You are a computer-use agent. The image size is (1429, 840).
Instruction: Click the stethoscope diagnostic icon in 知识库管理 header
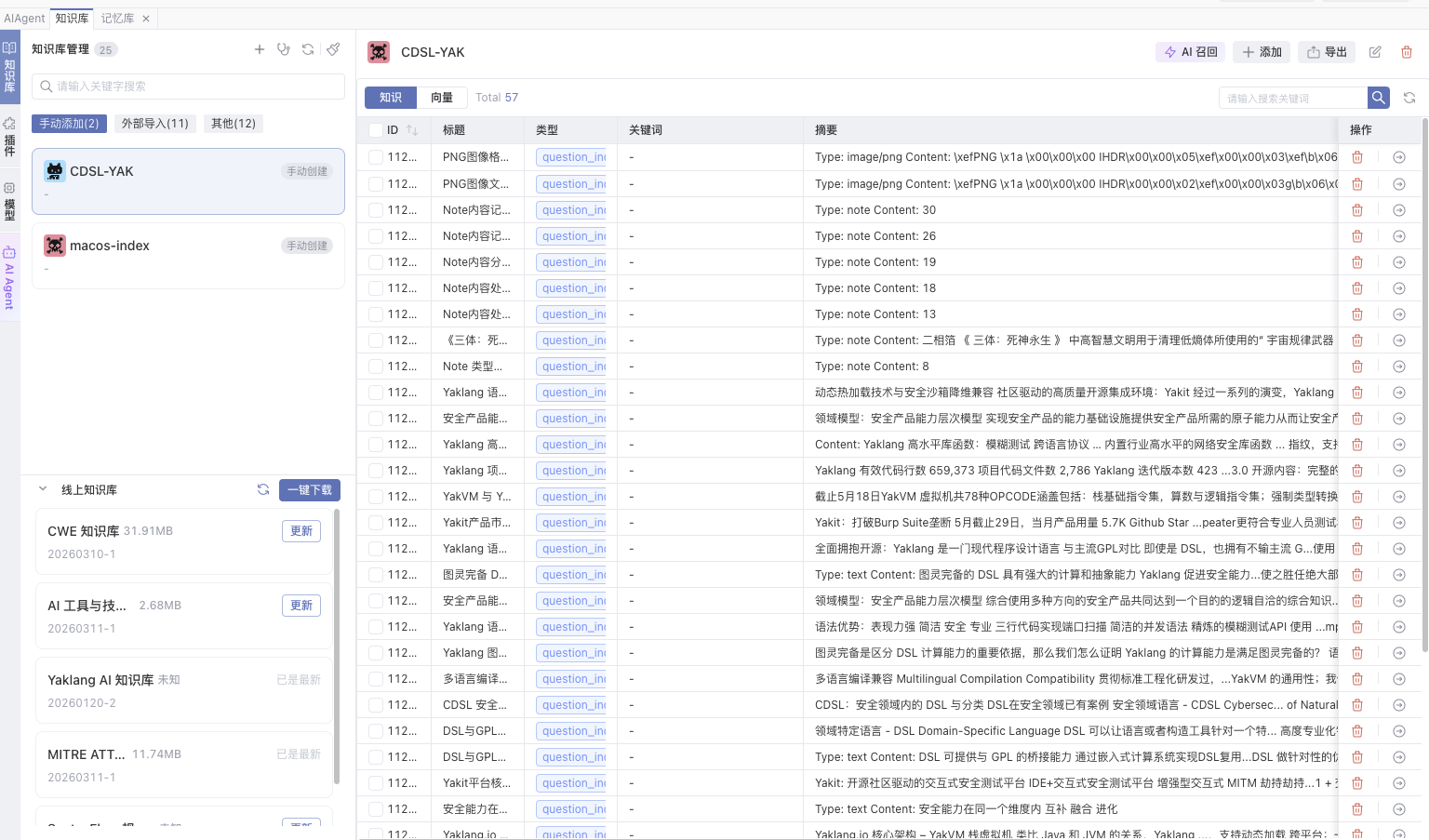(284, 49)
